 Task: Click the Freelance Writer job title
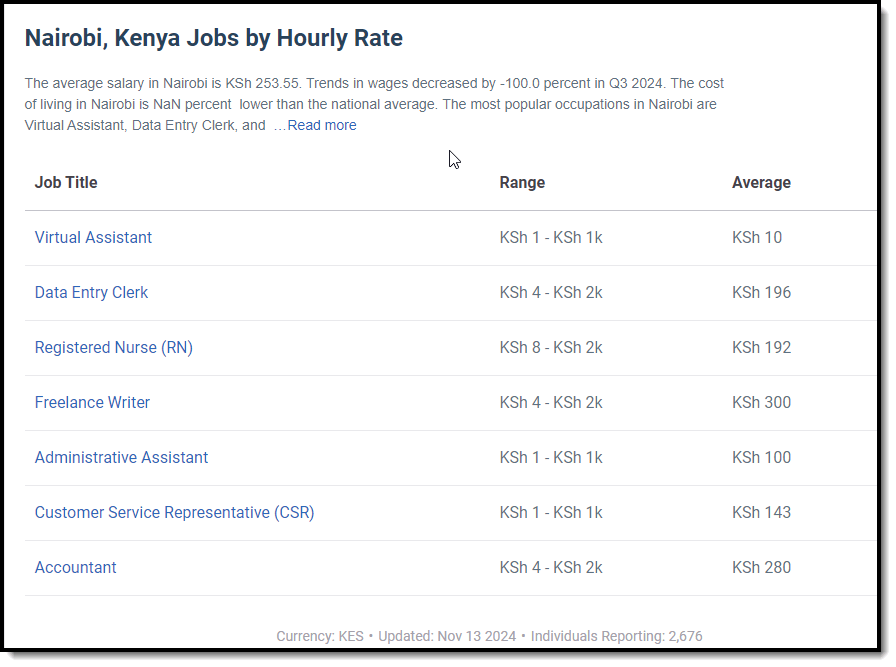coord(92,403)
